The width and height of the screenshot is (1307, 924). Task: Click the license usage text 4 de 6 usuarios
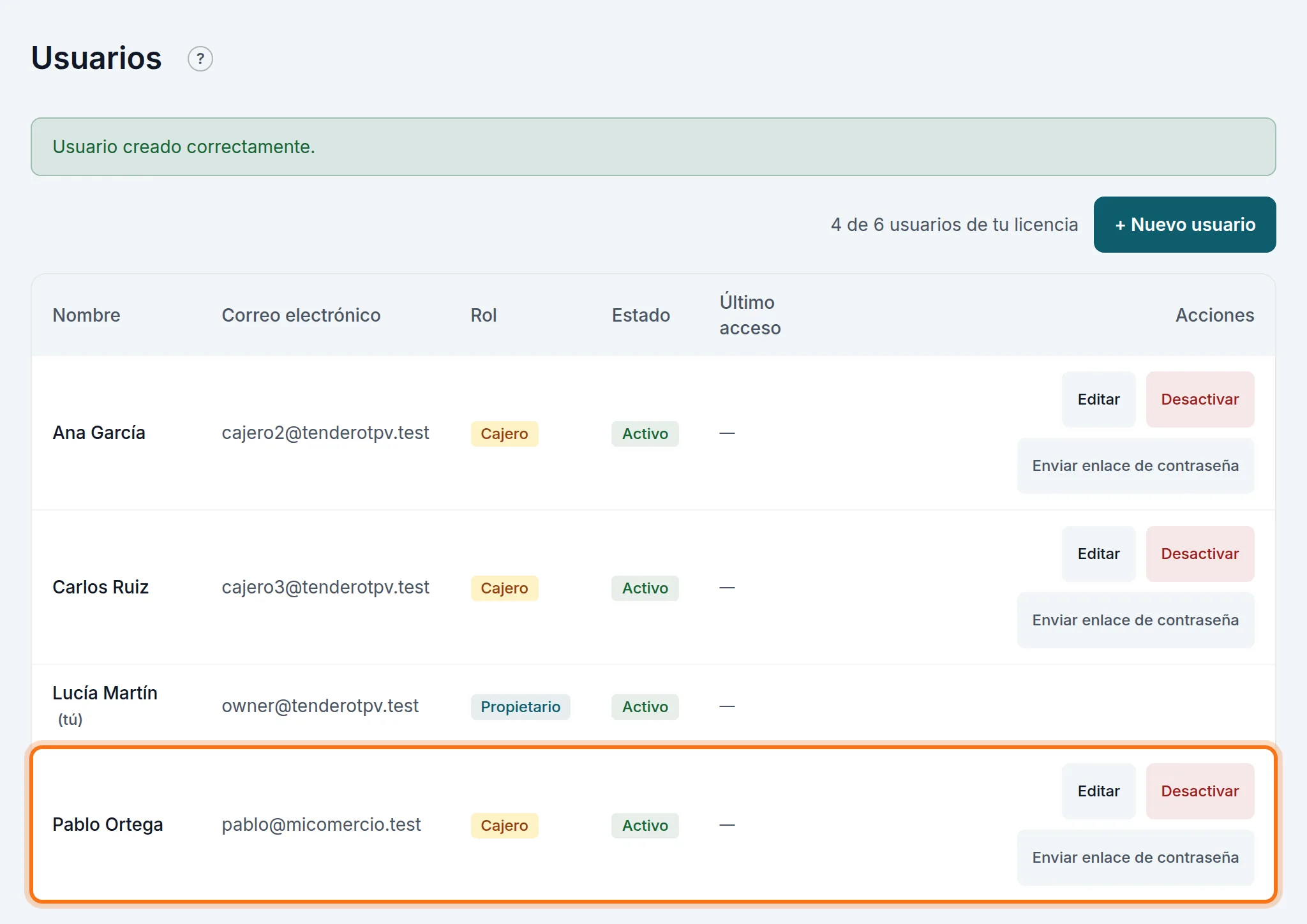(x=954, y=225)
